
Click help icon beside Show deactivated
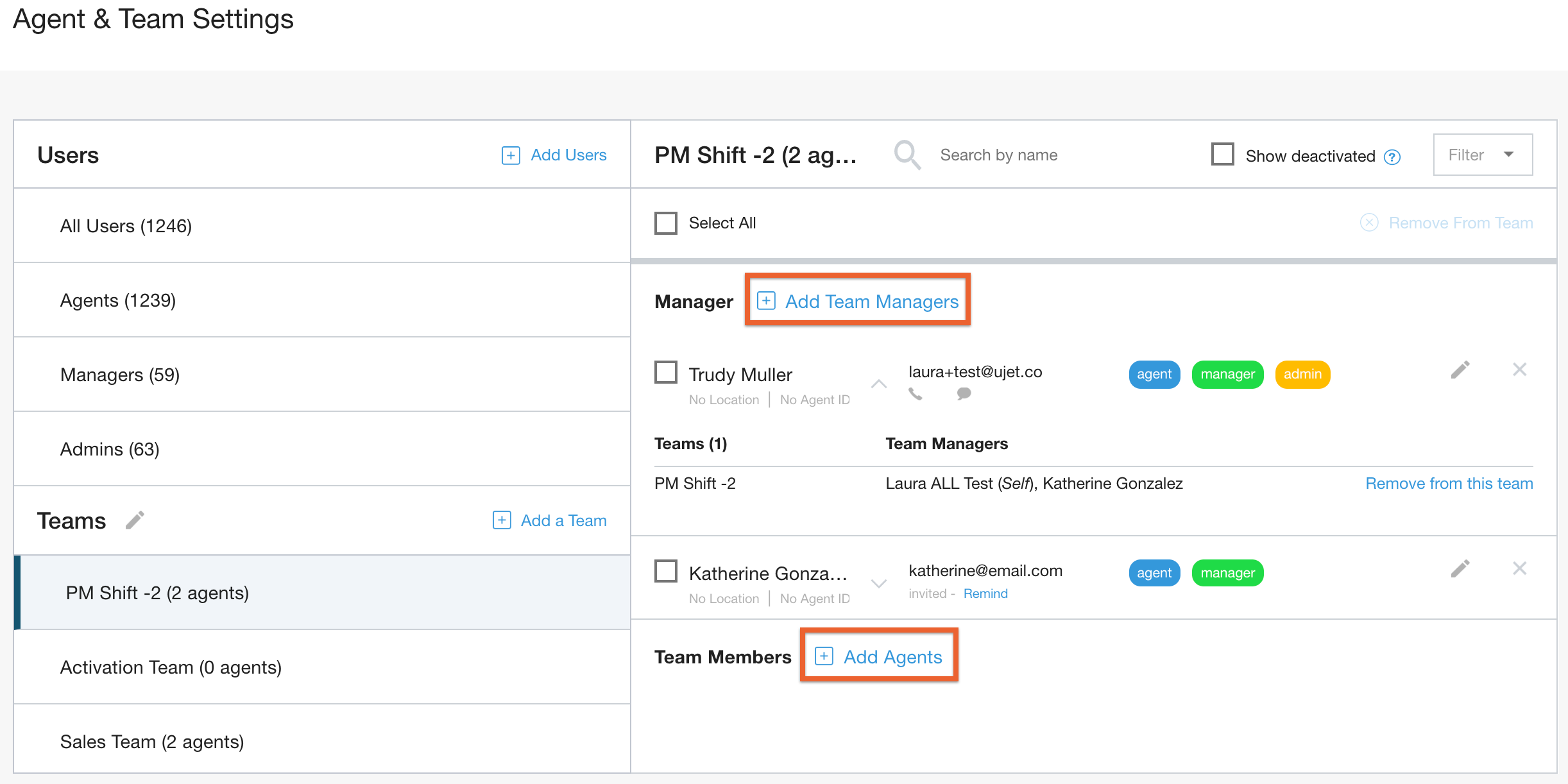[1392, 157]
